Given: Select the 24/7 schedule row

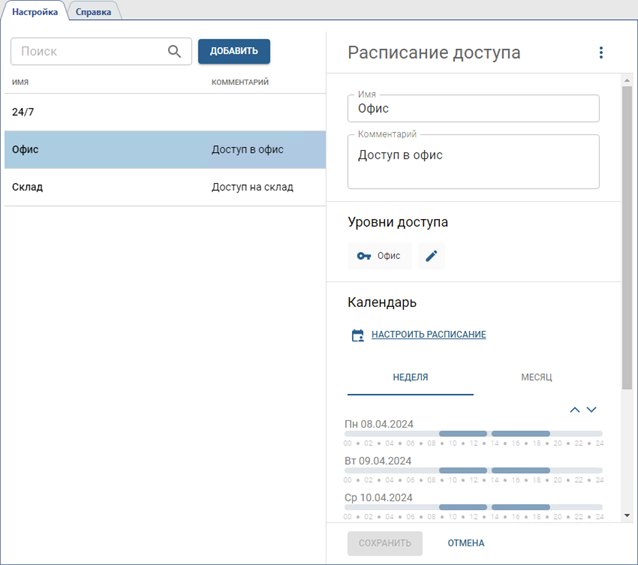Looking at the screenshot, I should click(163, 112).
